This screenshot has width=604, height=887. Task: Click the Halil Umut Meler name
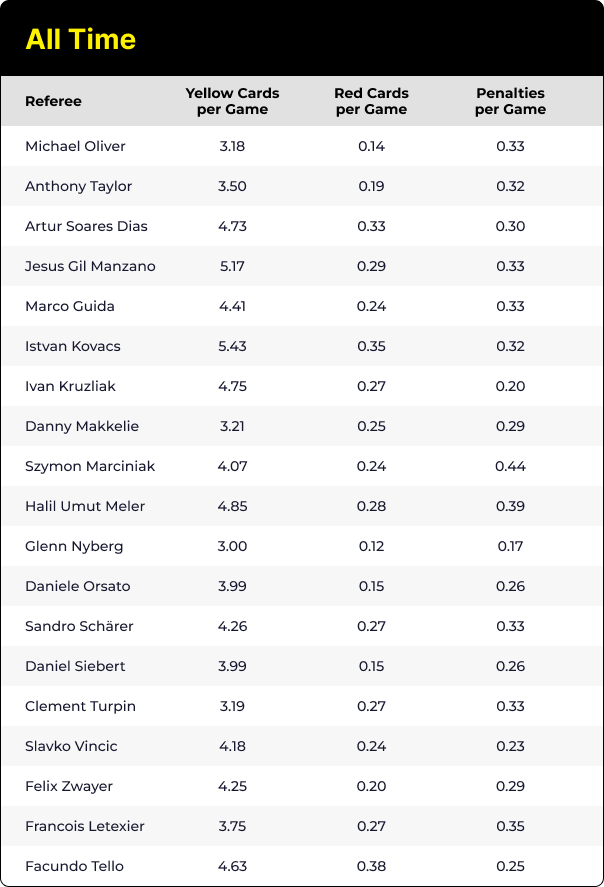85,506
